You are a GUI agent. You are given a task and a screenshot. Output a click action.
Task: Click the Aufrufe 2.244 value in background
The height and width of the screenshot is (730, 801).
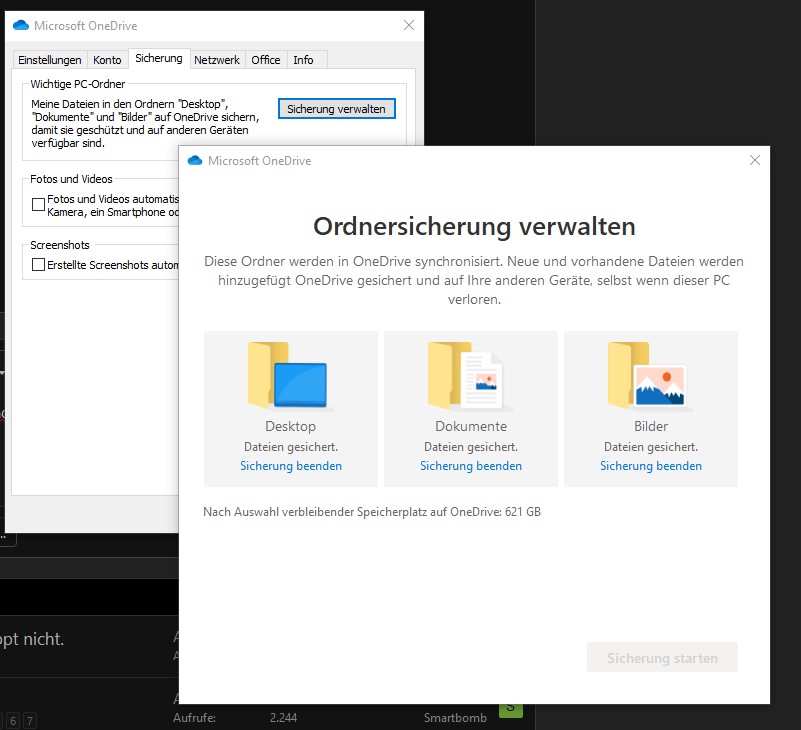point(283,718)
